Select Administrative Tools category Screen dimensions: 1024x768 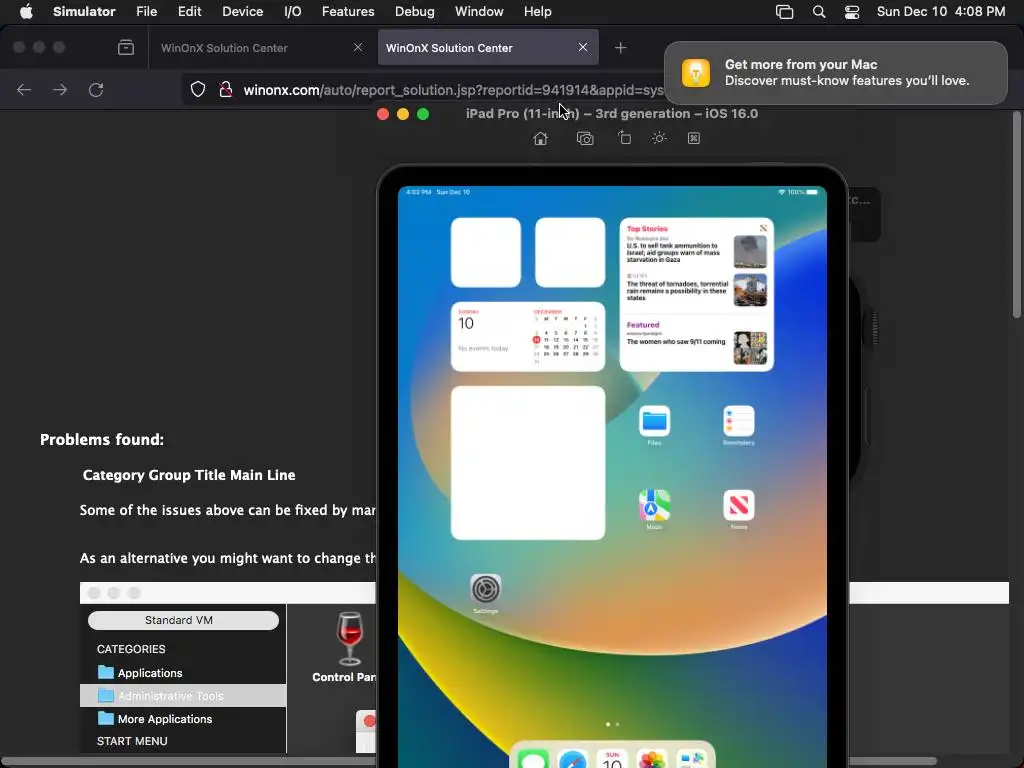tap(183, 696)
